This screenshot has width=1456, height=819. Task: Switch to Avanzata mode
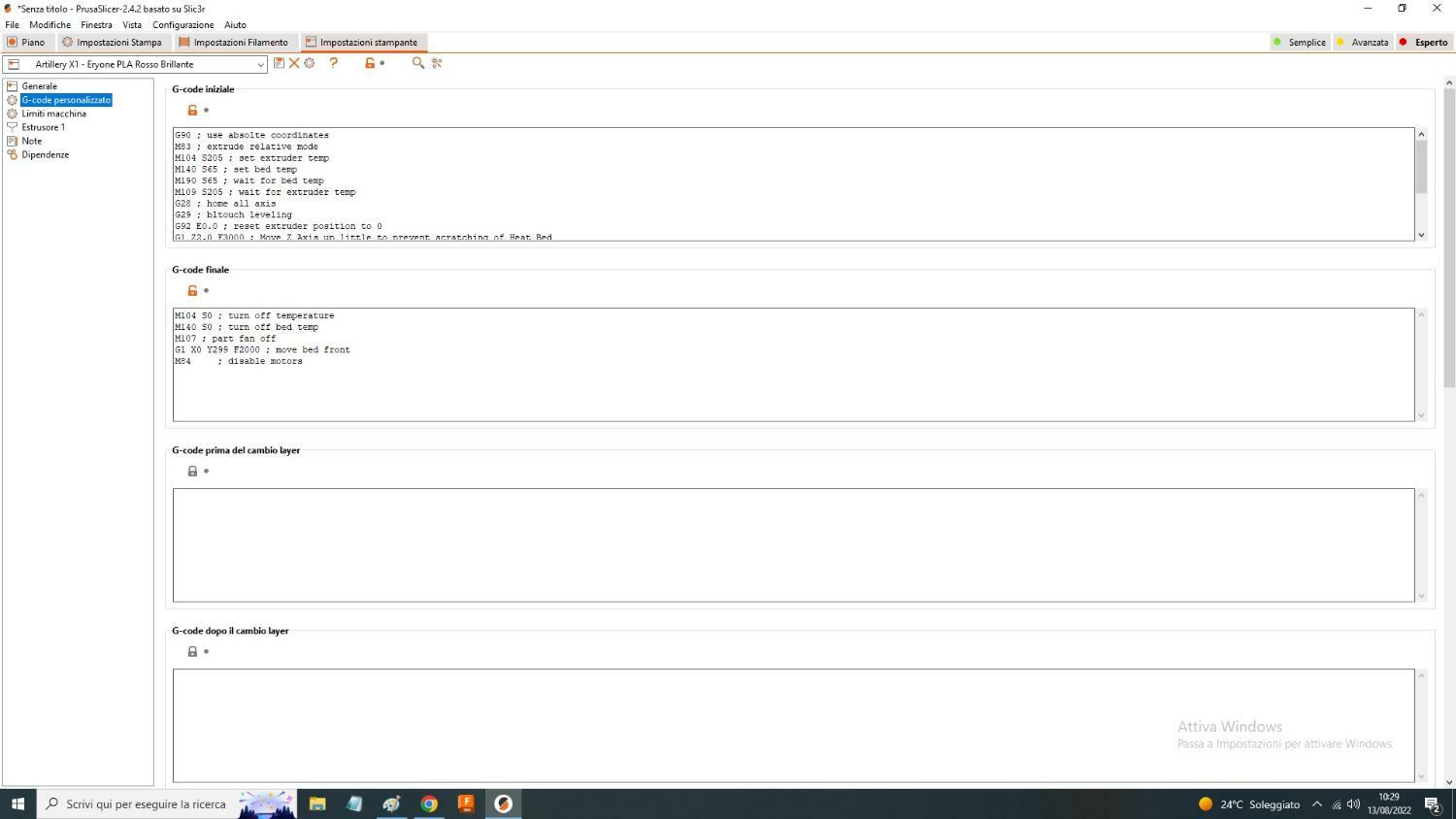click(x=1362, y=42)
